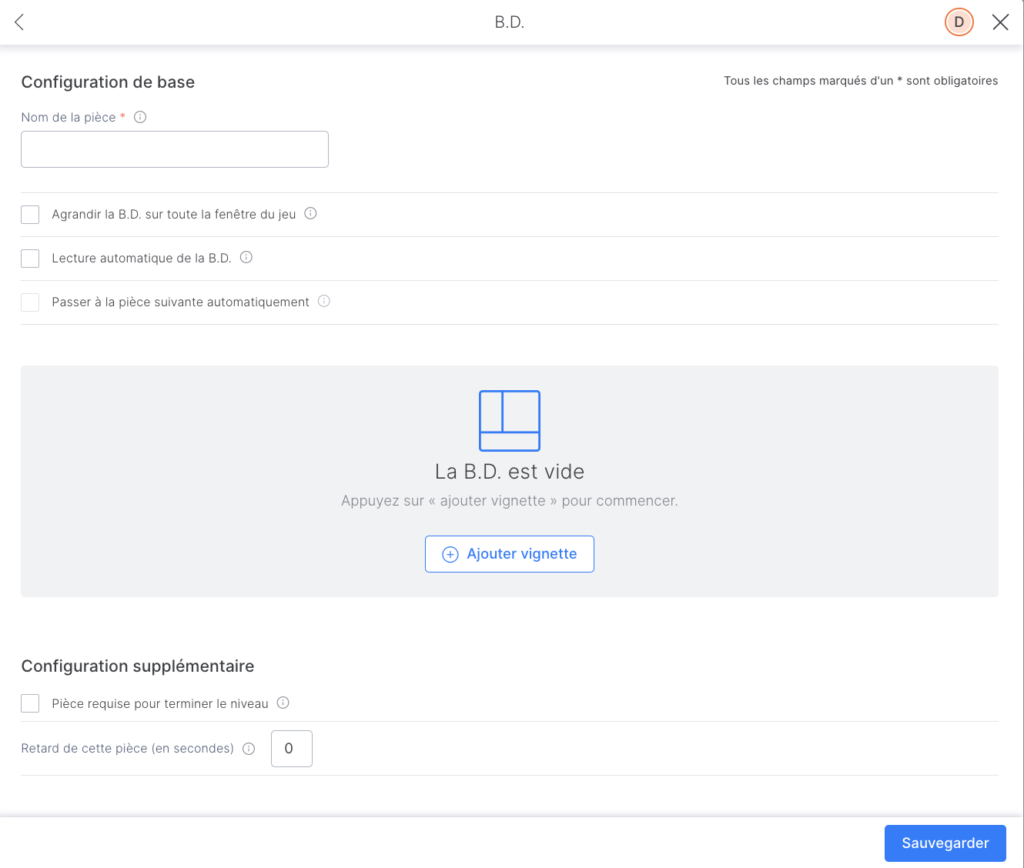Click the 'B.D.' title in the header
This screenshot has height=868, width=1024.
pos(509,22)
